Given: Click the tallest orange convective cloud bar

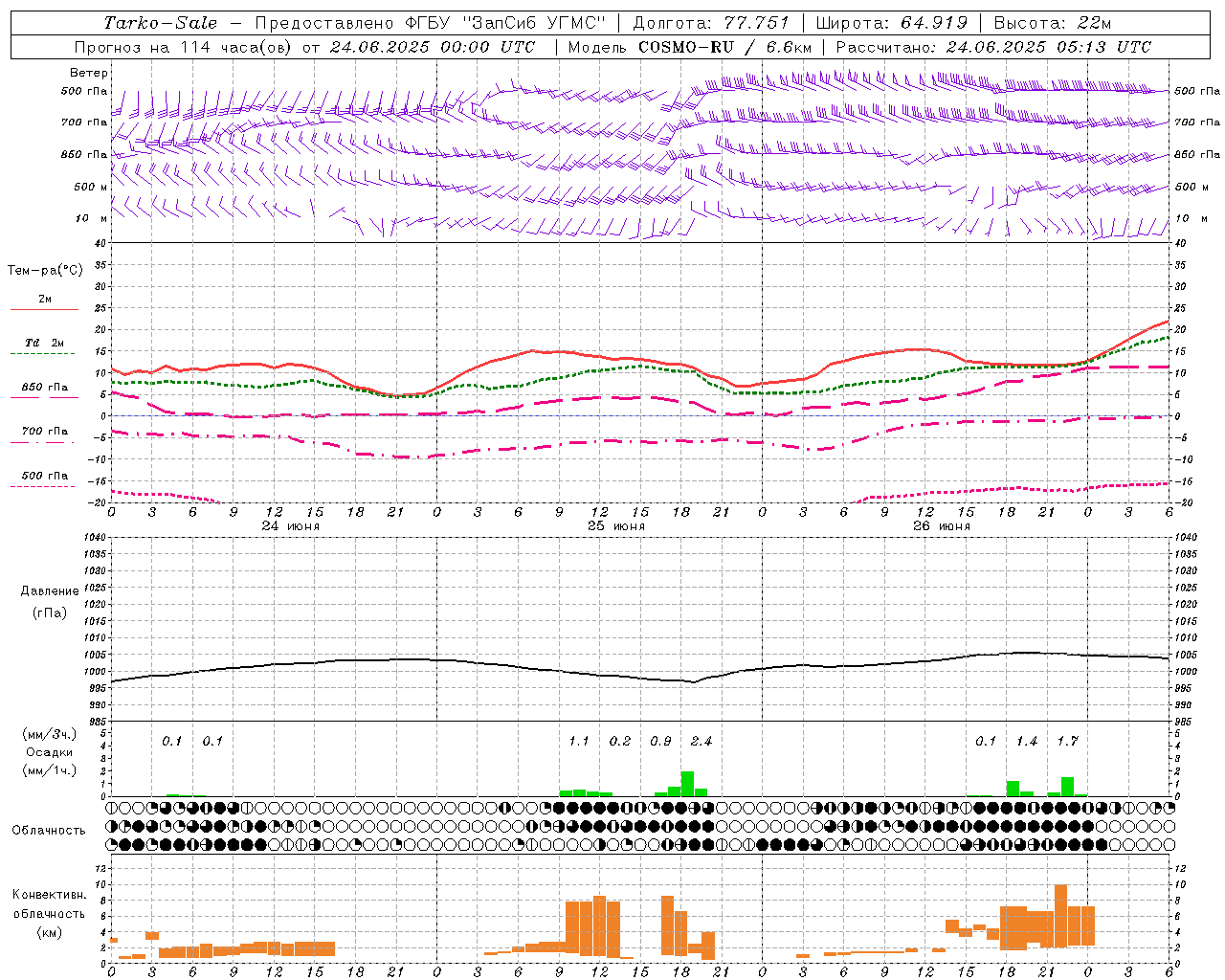Looking at the screenshot, I should point(1060,916).
